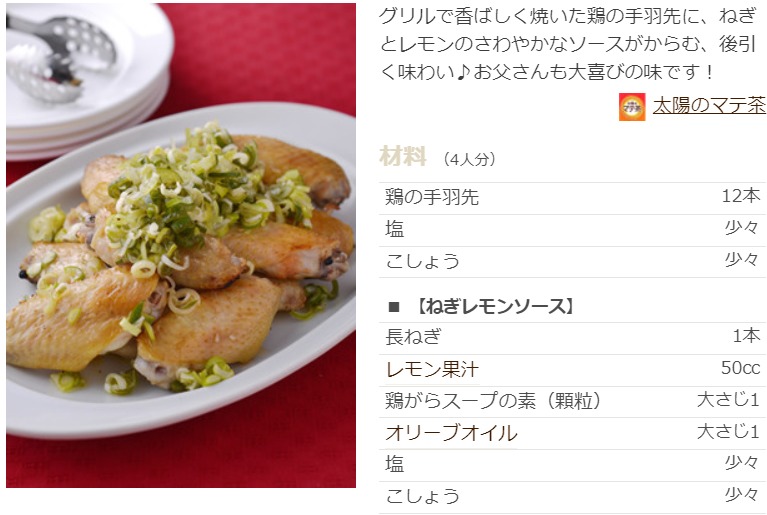
Task: Click the 12本 quantity value
Action: click(741, 196)
